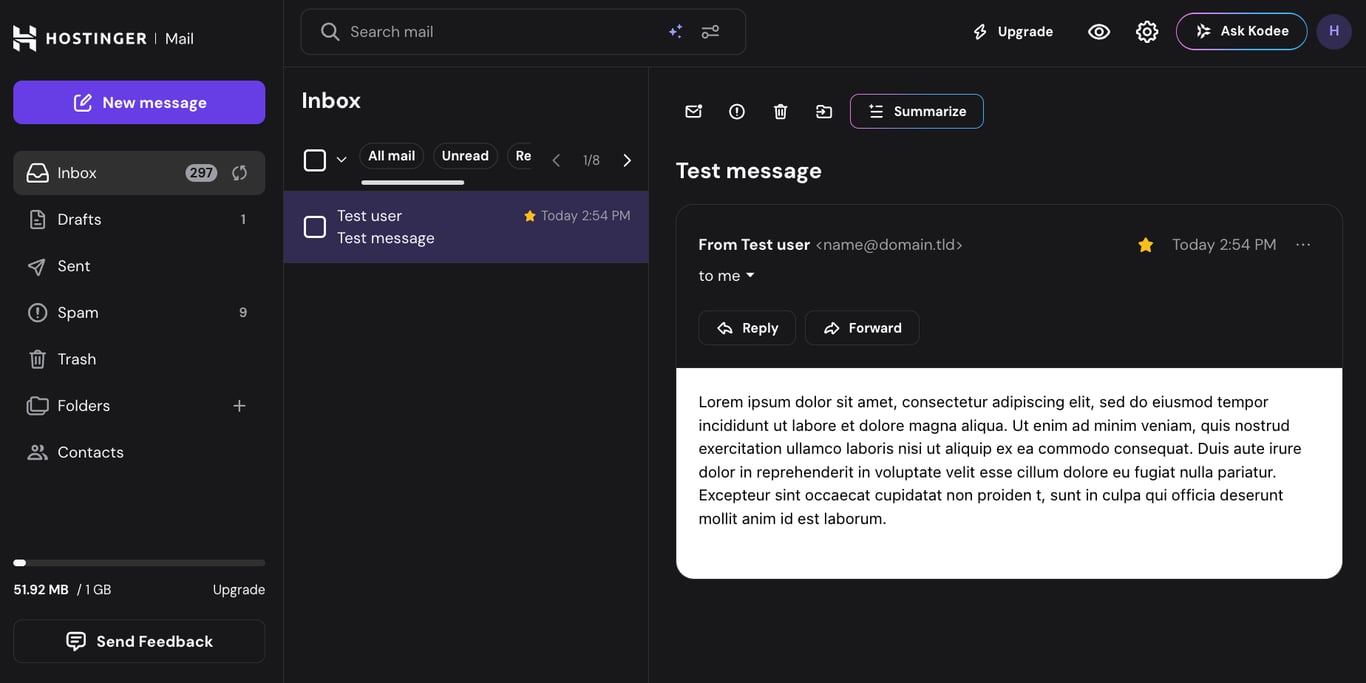1366x683 pixels.
Task: Mark the message as unread via envelope icon
Action: 693,111
